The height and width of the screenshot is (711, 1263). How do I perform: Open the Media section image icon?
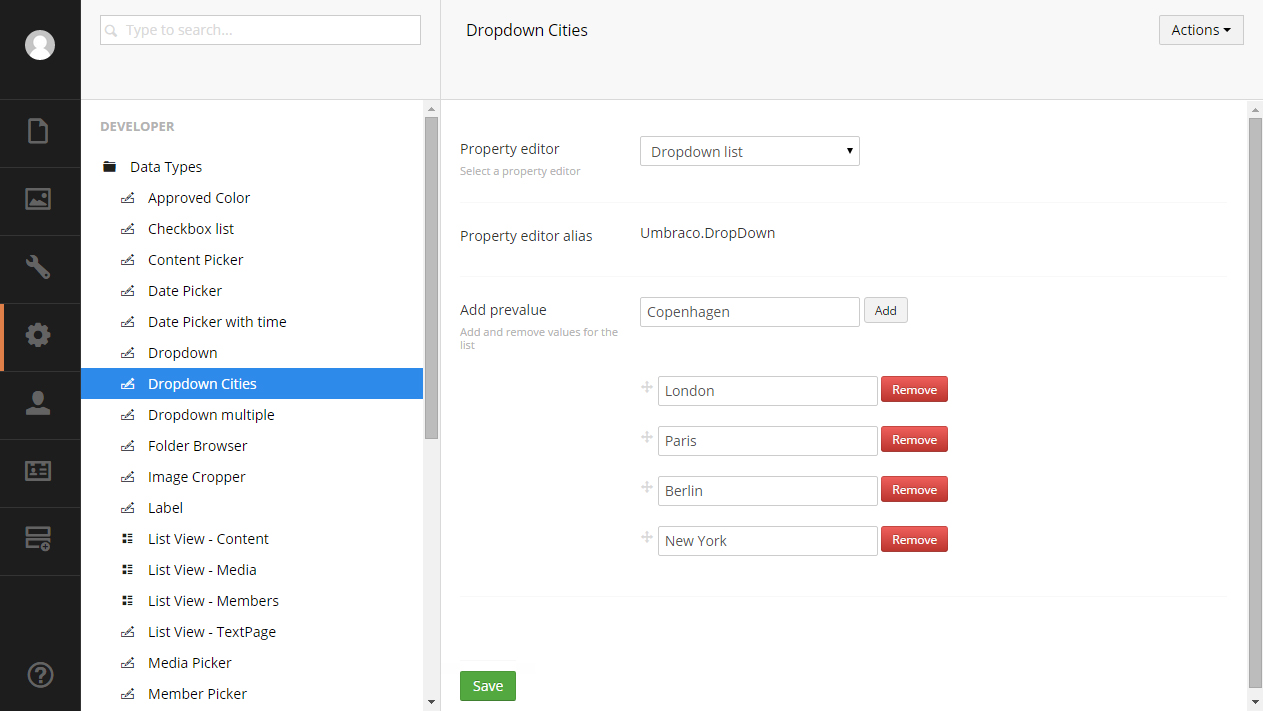[x=38, y=199]
